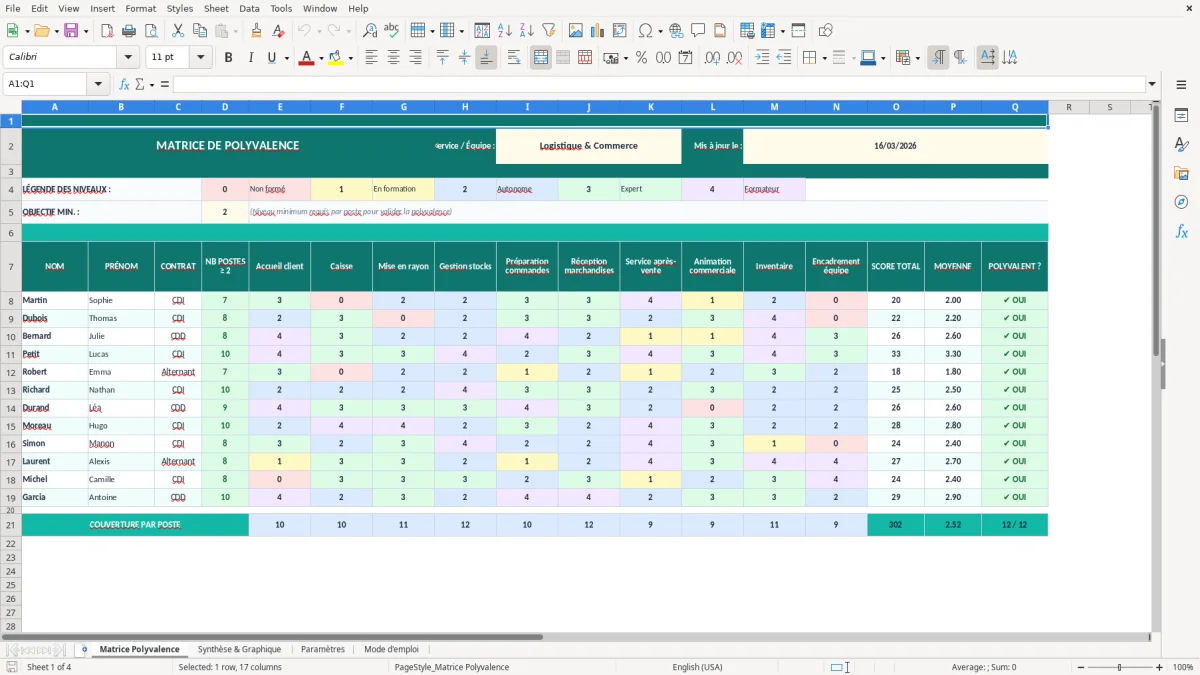Enable center horizontal alignment
Image resolution: width=1200 pixels, height=675 pixels.
[x=394, y=58]
